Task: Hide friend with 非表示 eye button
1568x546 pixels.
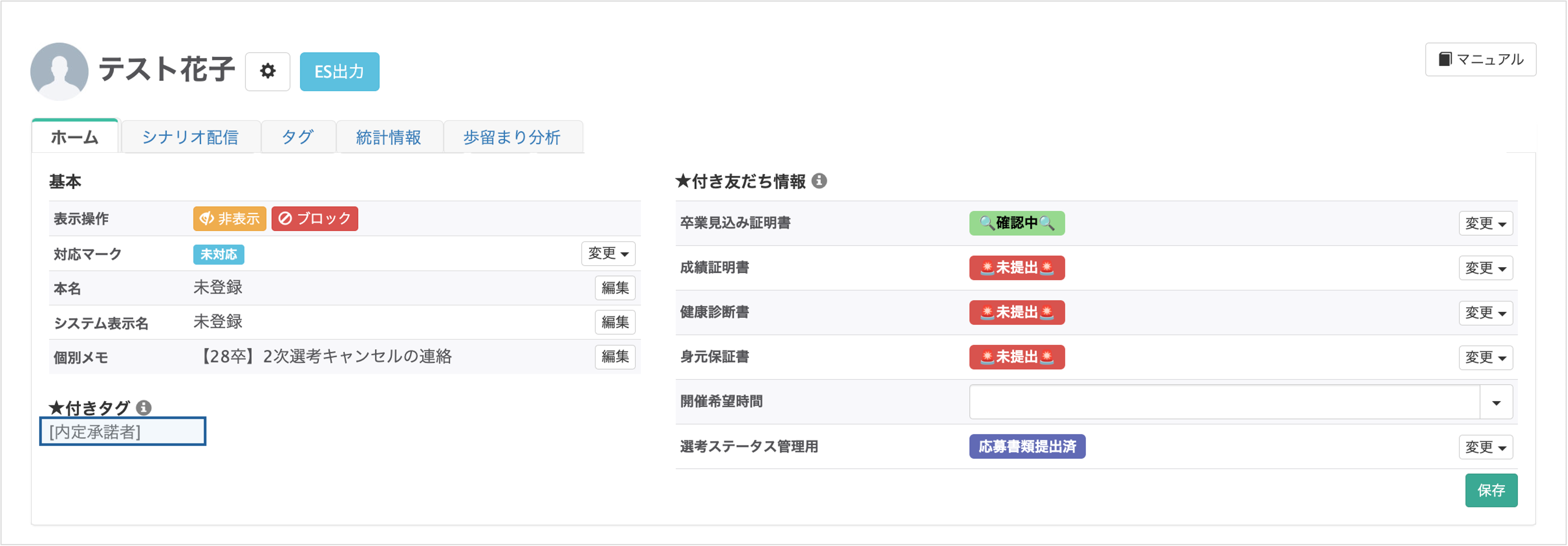Action: tap(229, 219)
